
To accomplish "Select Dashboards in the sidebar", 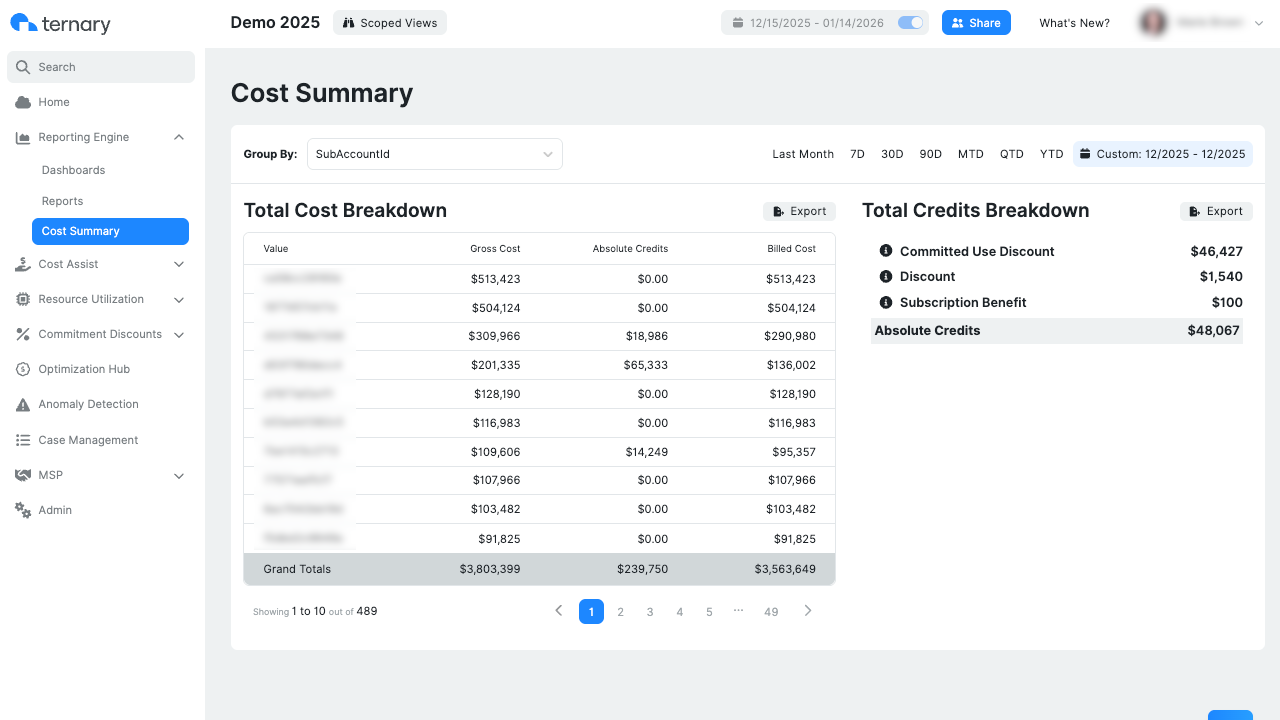I will click(75, 169).
